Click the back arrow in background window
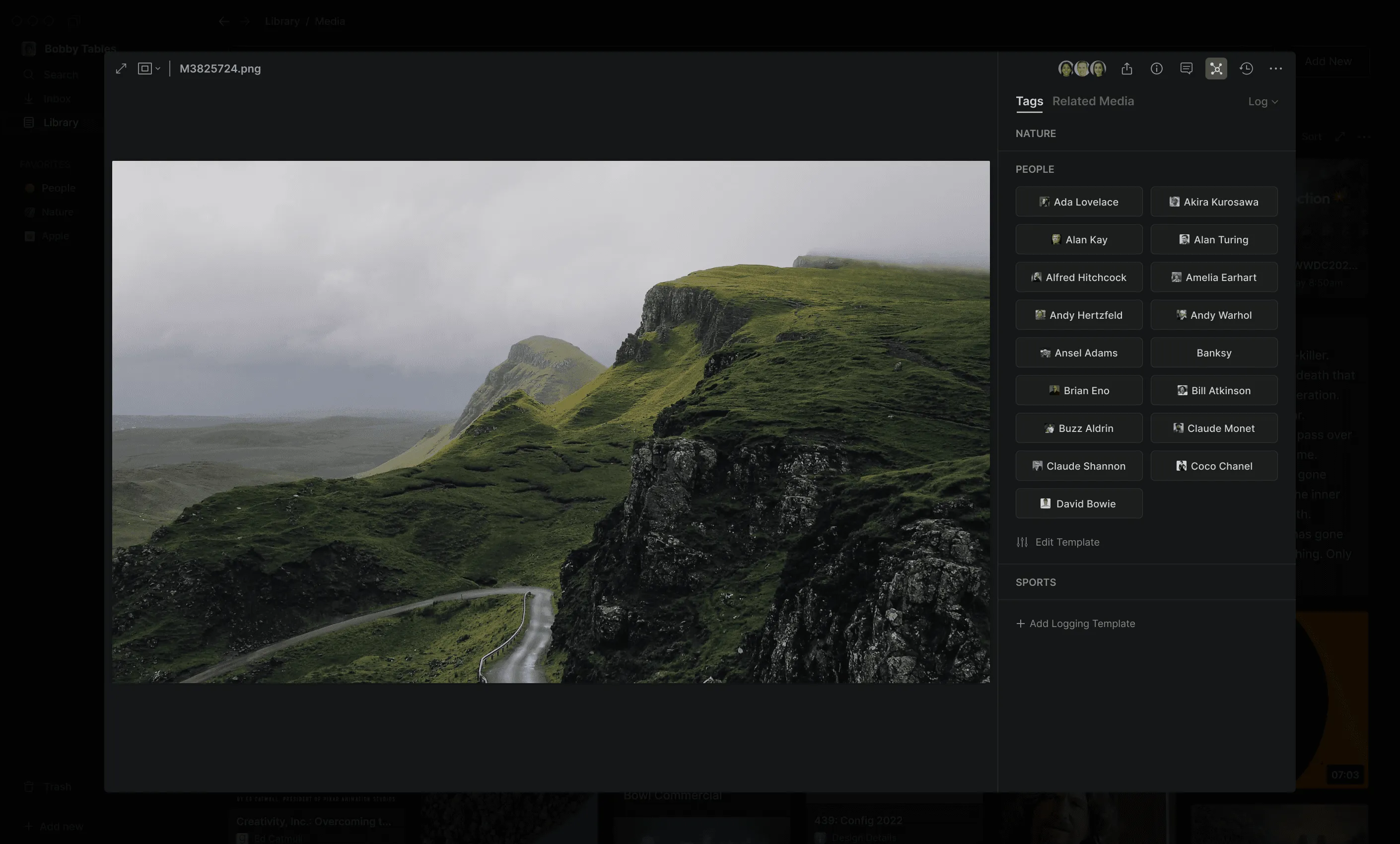The image size is (1400, 844). [x=224, y=22]
